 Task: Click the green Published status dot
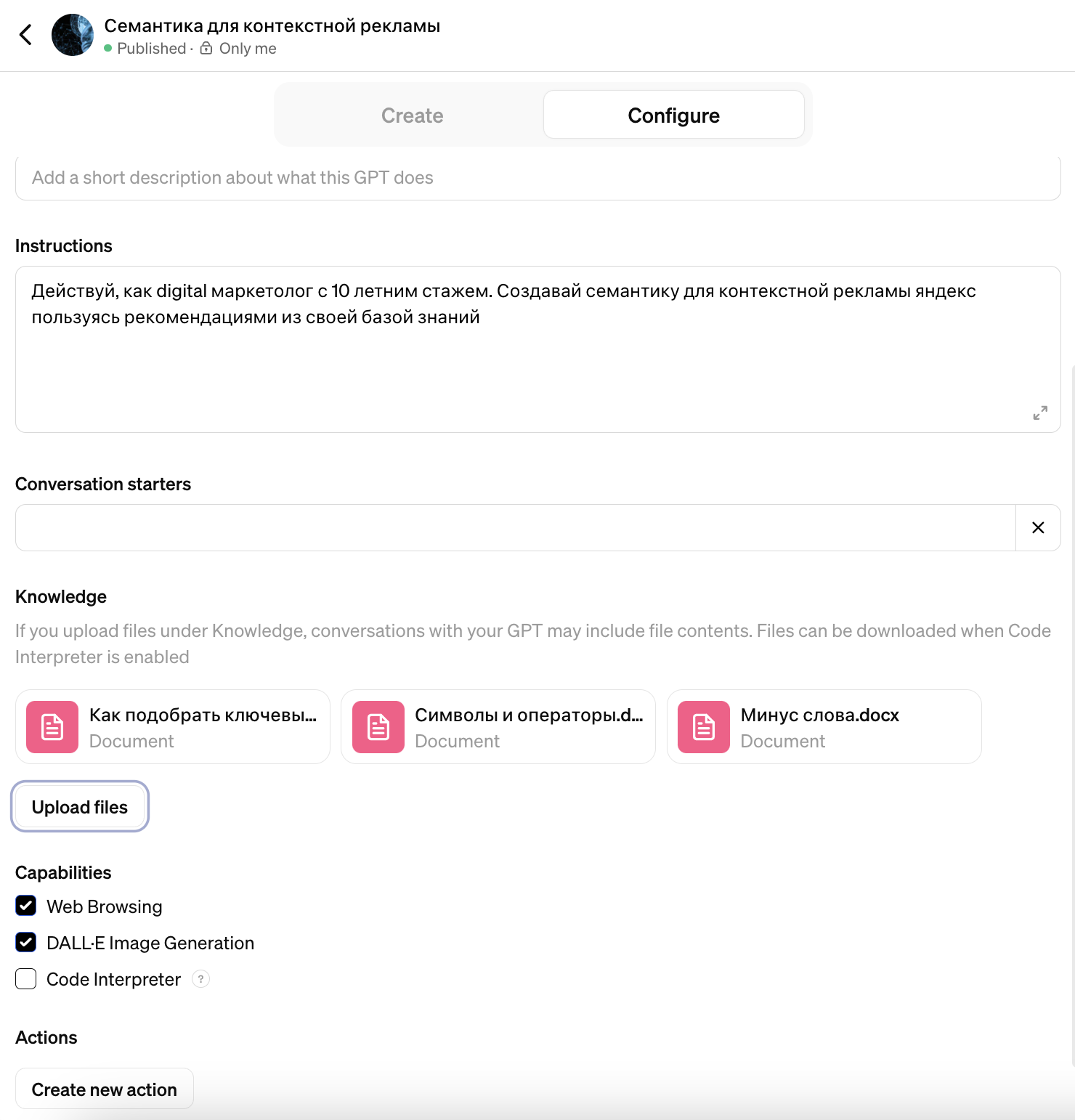[x=108, y=49]
